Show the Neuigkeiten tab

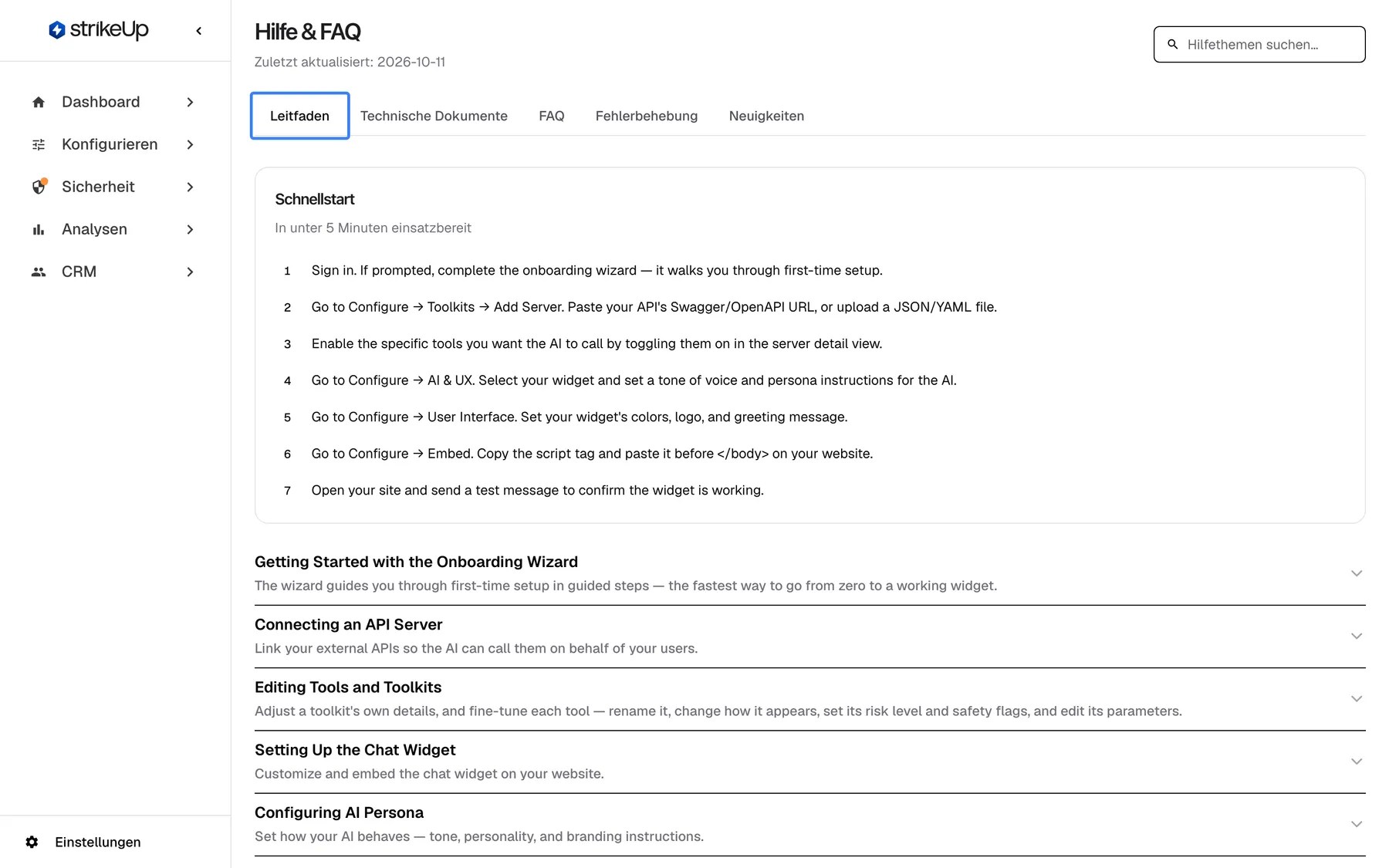click(766, 116)
